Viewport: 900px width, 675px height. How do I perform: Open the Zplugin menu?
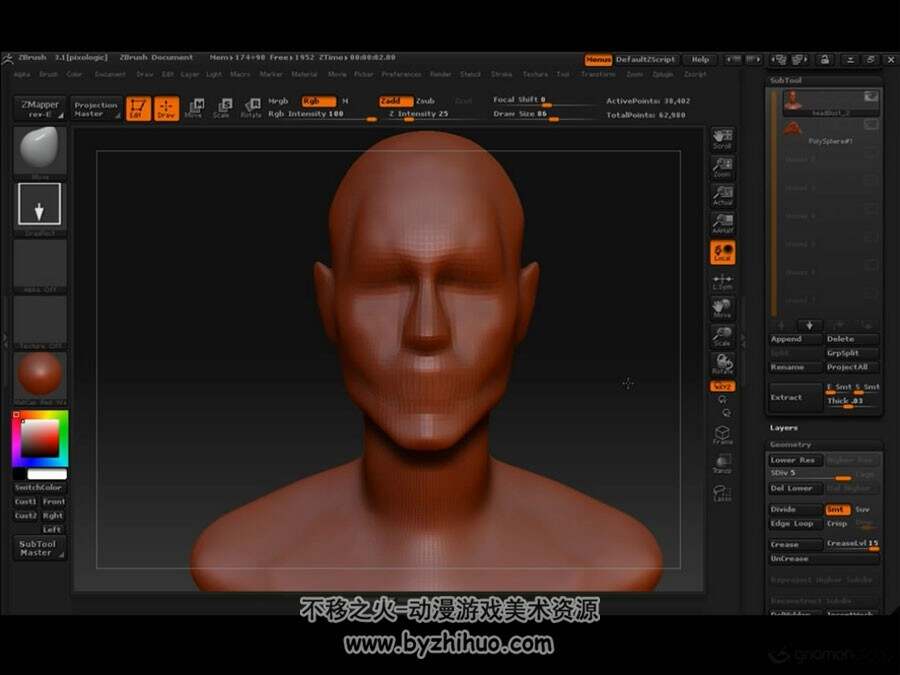click(x=662, y=75)
